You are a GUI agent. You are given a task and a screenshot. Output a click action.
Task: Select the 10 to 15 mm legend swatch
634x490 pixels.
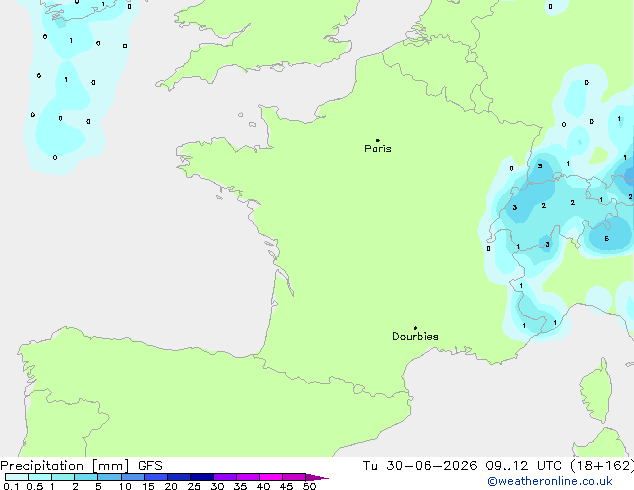(x=133, y=477)
